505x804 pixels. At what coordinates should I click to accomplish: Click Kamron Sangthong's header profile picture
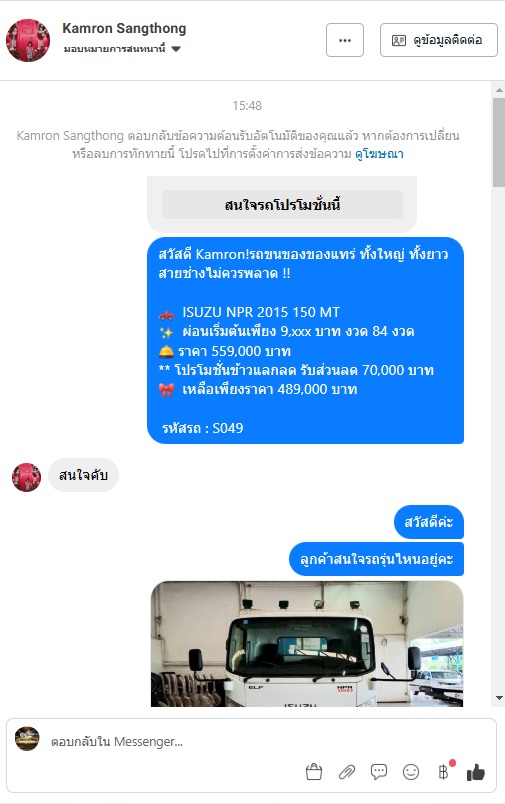point(28,40)
